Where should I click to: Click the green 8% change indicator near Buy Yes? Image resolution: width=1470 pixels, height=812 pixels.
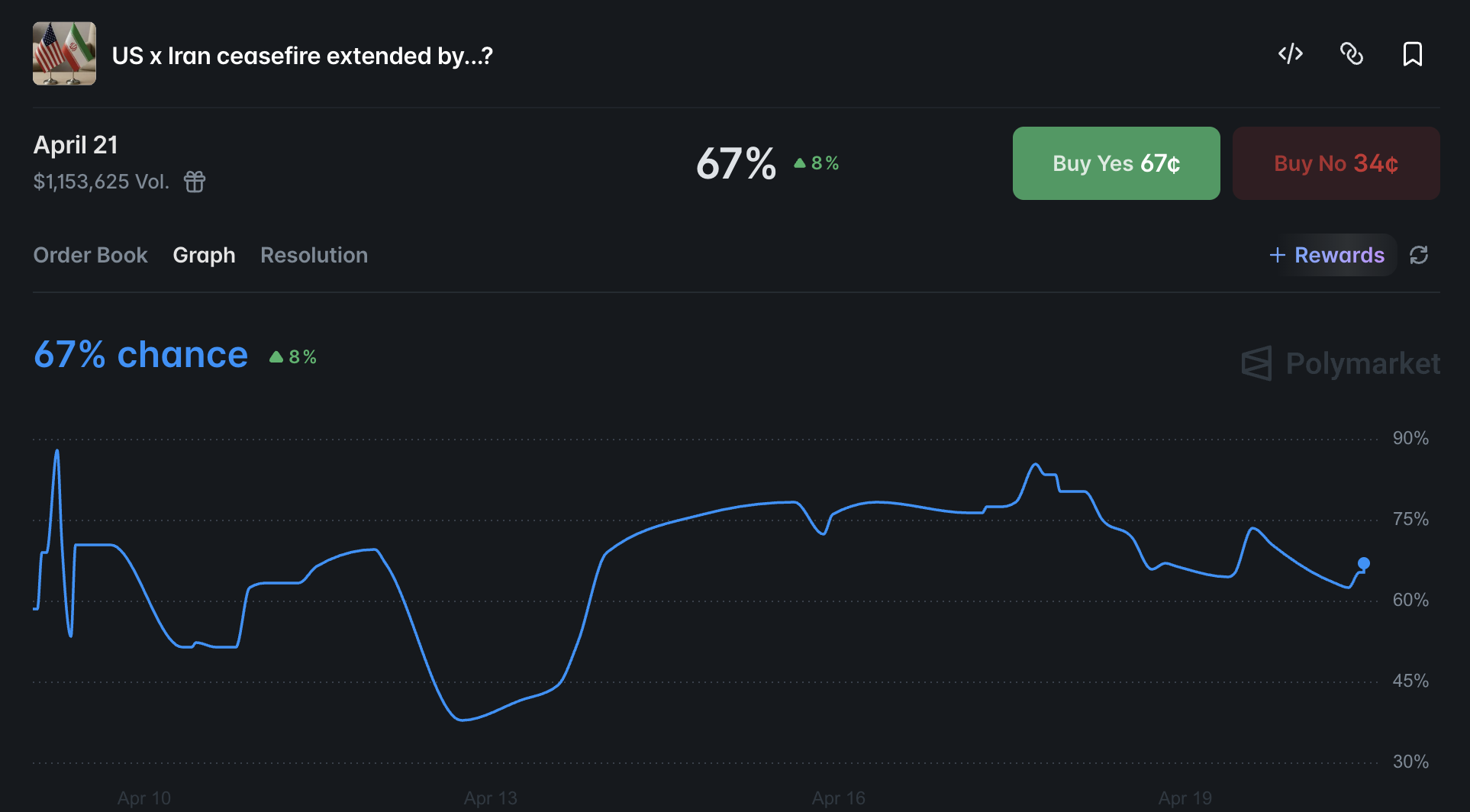click(x=817, y=163)
